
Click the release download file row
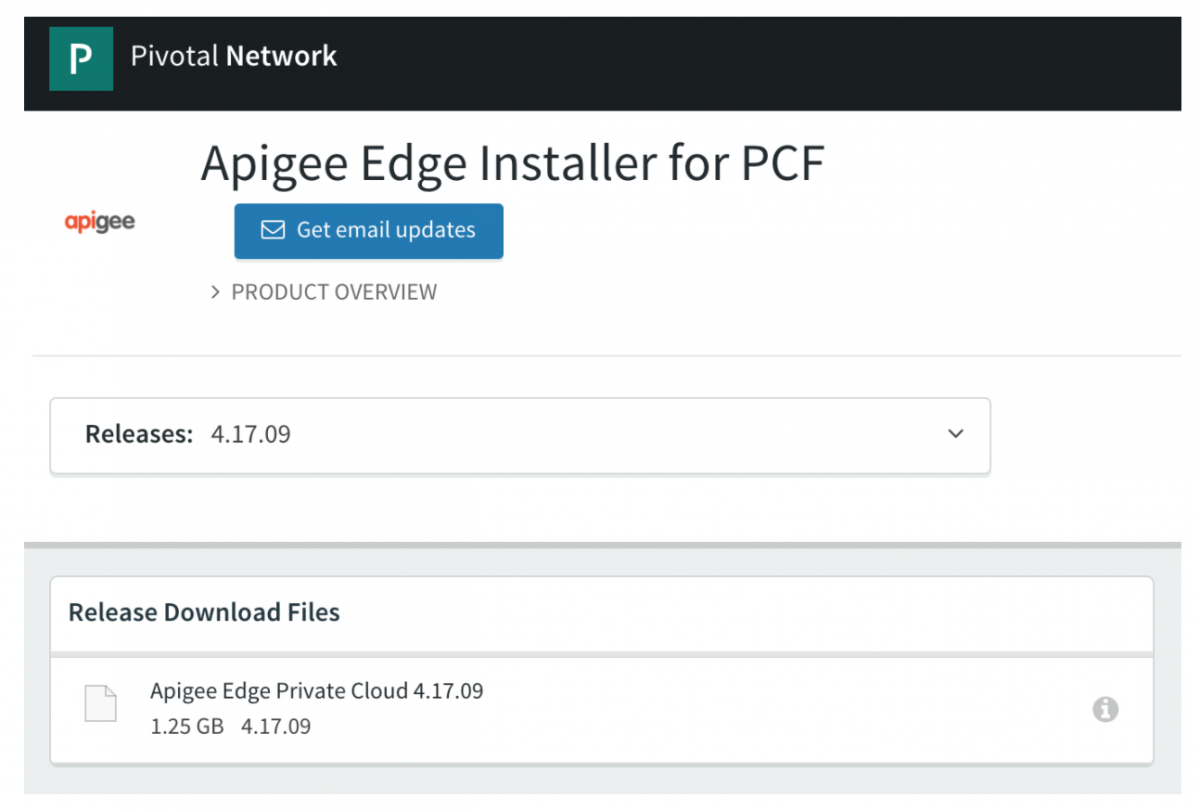[600, 708]
